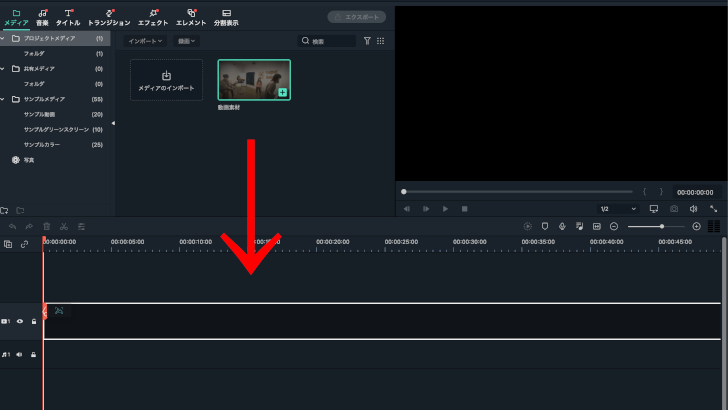Click the voiceover microphone icon
Viewport: 728px width, 410px height.
click(562, 227)
